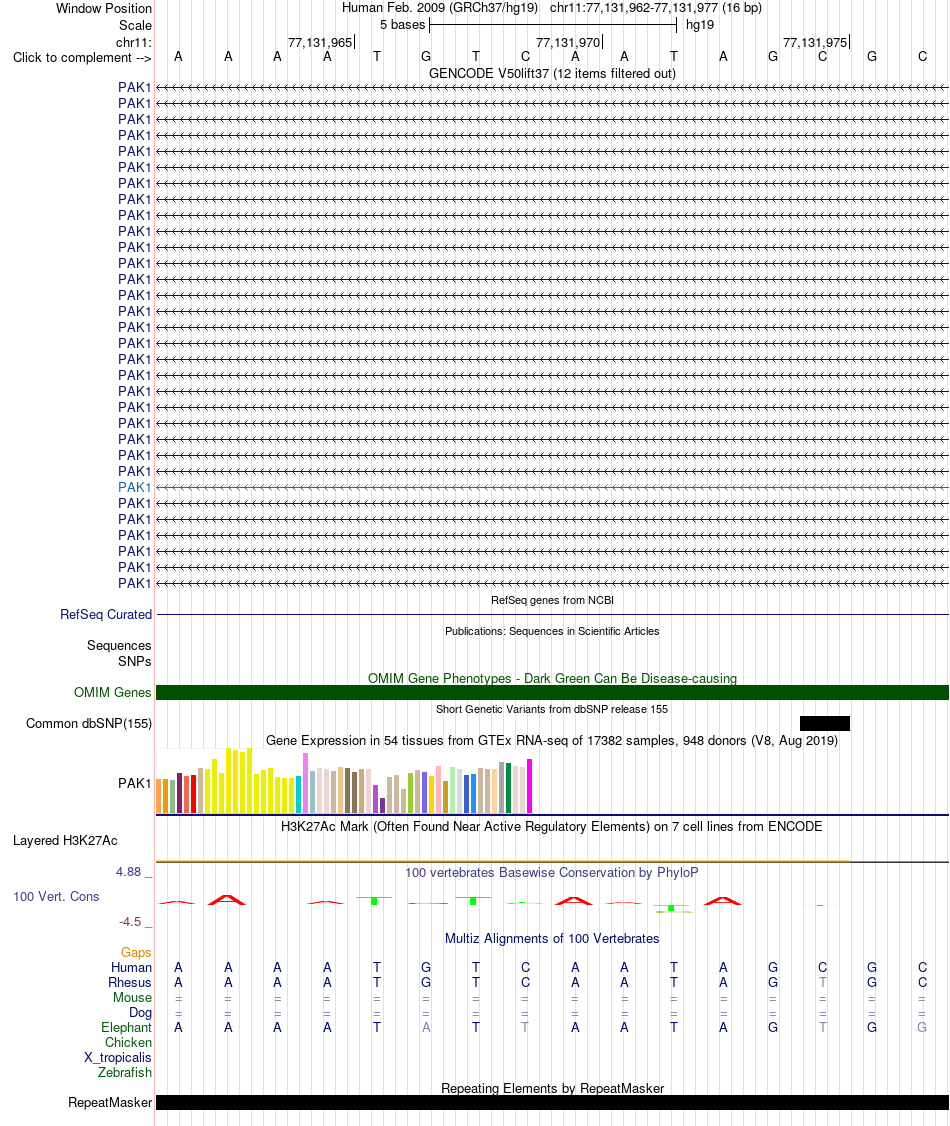The width and height of the screenshot is (950, 1126).
Task: Click the Elephant alignment row label
Action: tap(126, 1028)
